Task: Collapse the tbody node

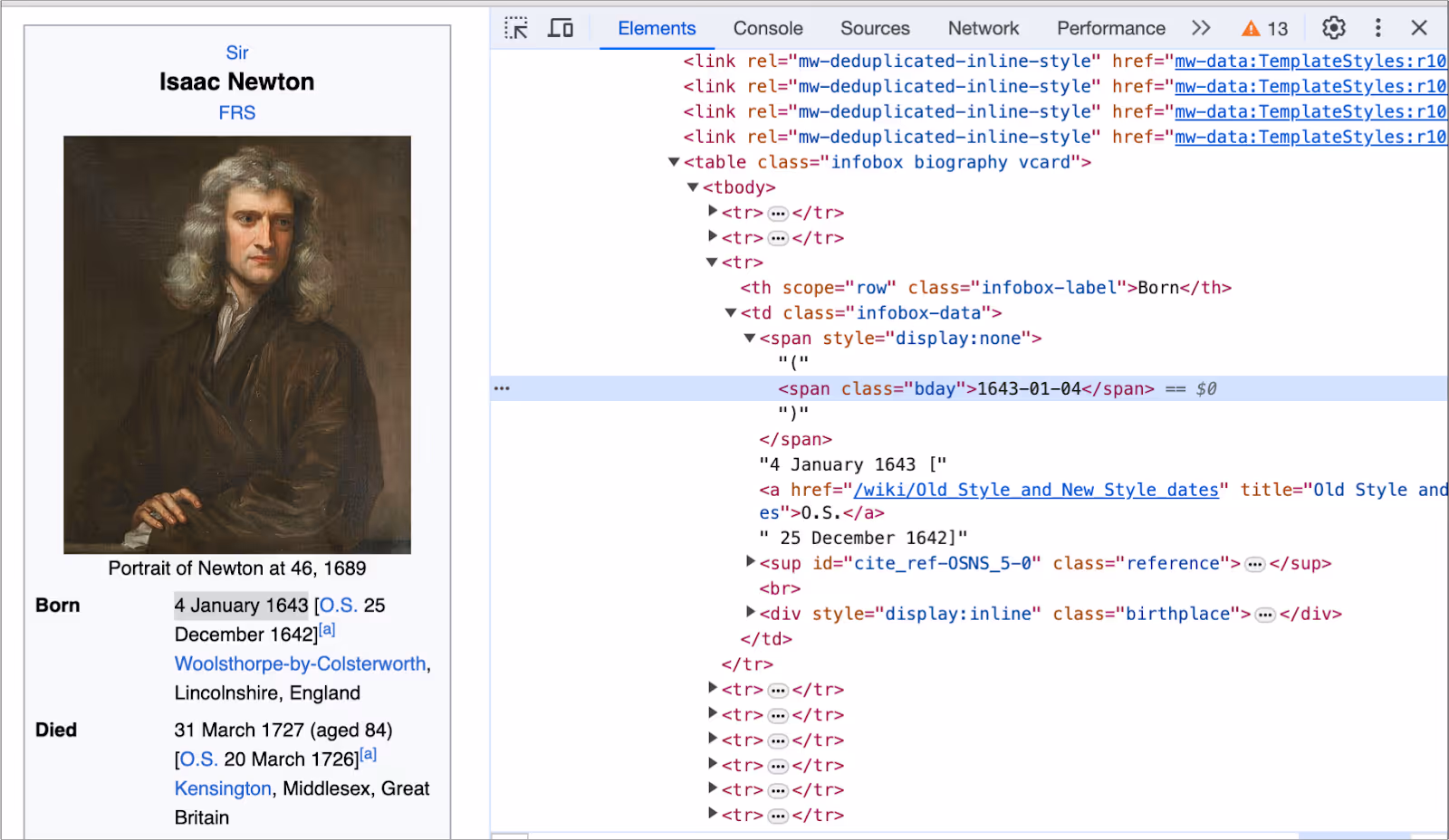Action: 693,187
